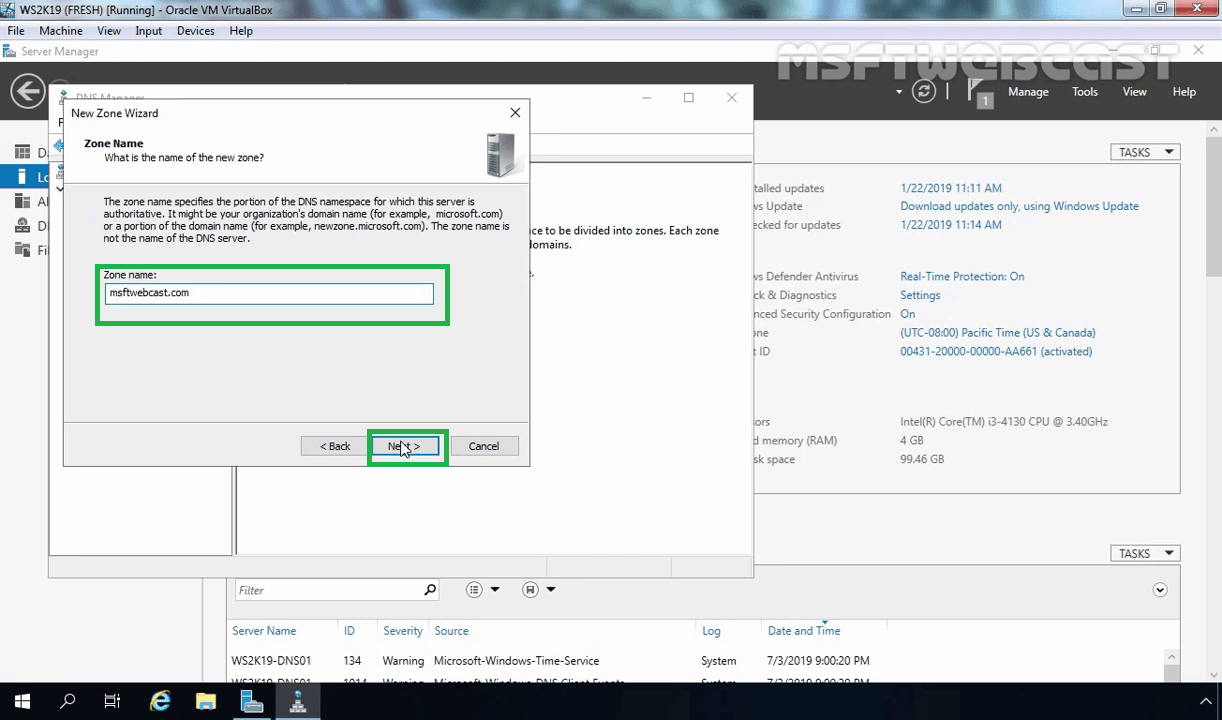
Task: Open Real-Time Protection: On link
Action: (x=962, y=276)
